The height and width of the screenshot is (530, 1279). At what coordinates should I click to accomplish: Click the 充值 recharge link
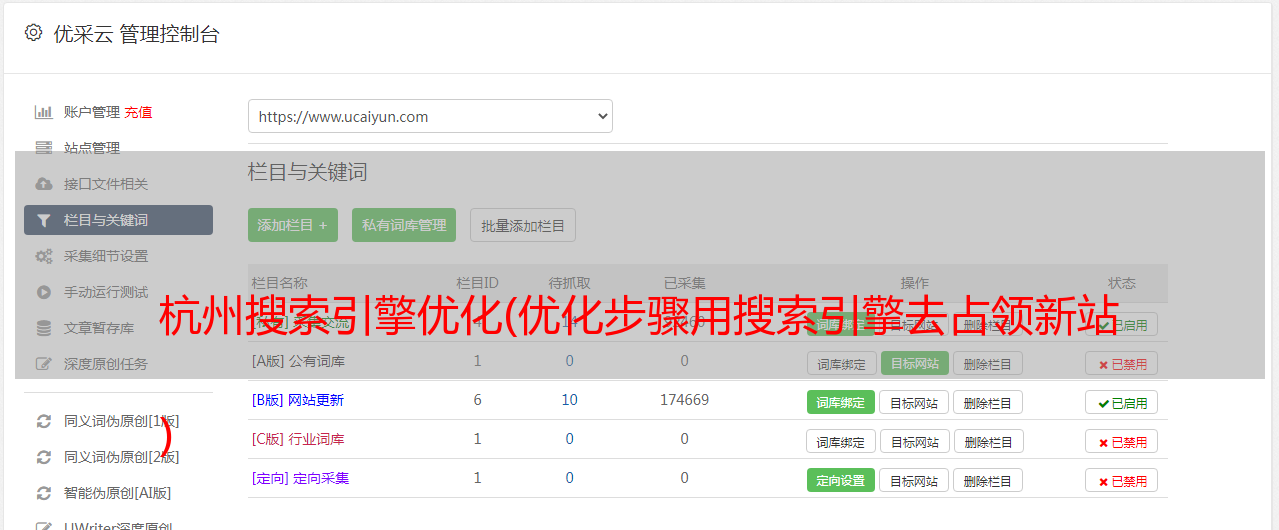click(x=139, y=112)
